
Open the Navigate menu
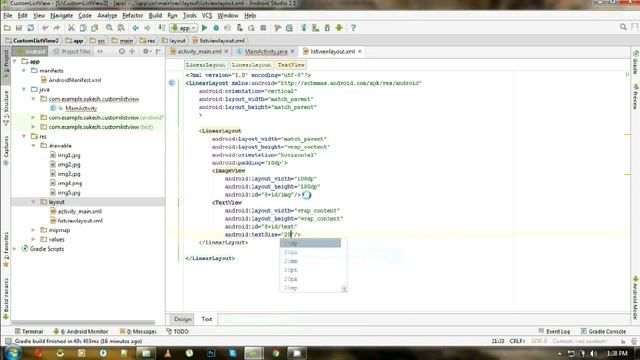pyautogui.click(x=61, y=16)
